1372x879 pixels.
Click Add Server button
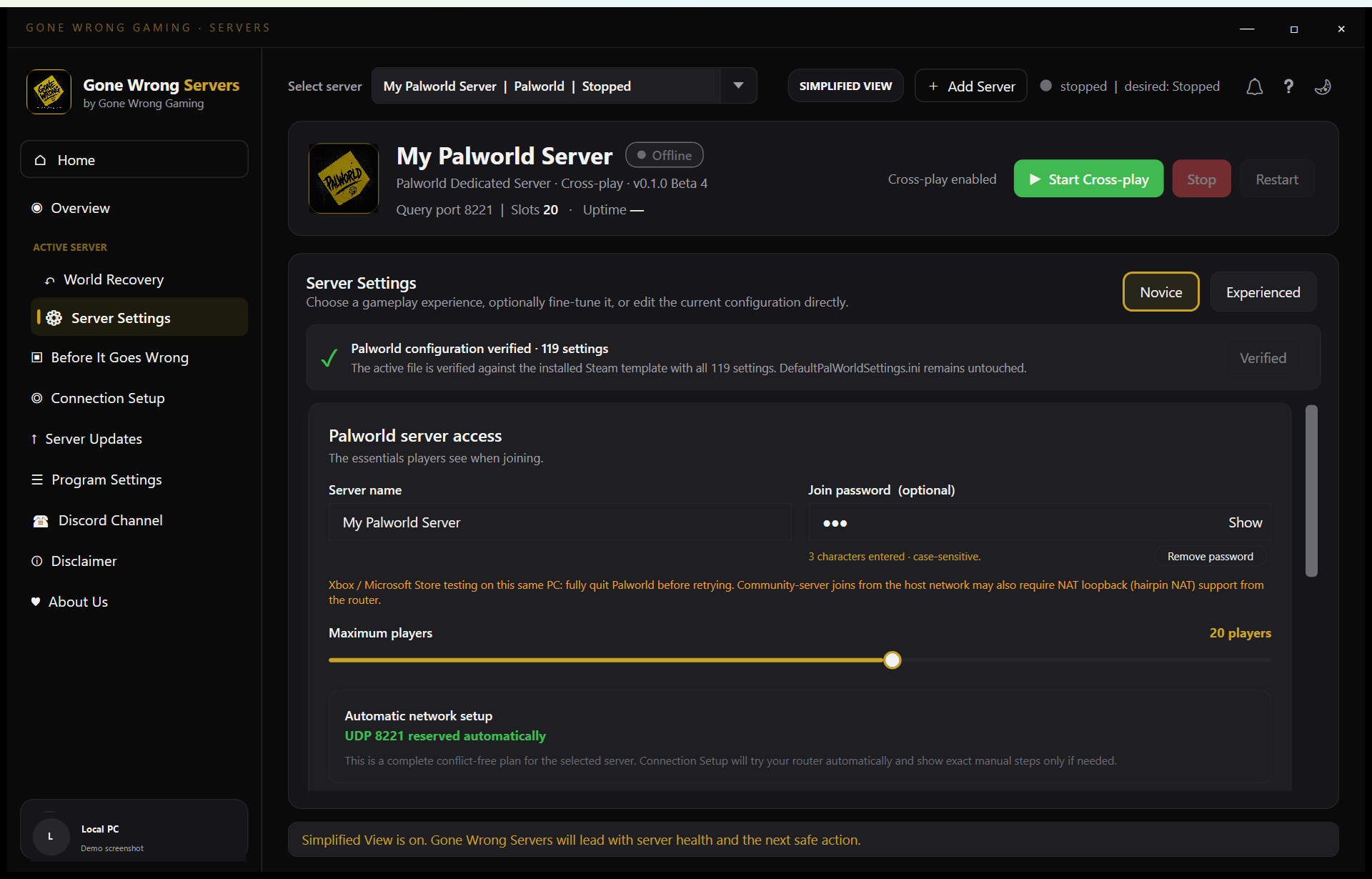pos(970,86)
